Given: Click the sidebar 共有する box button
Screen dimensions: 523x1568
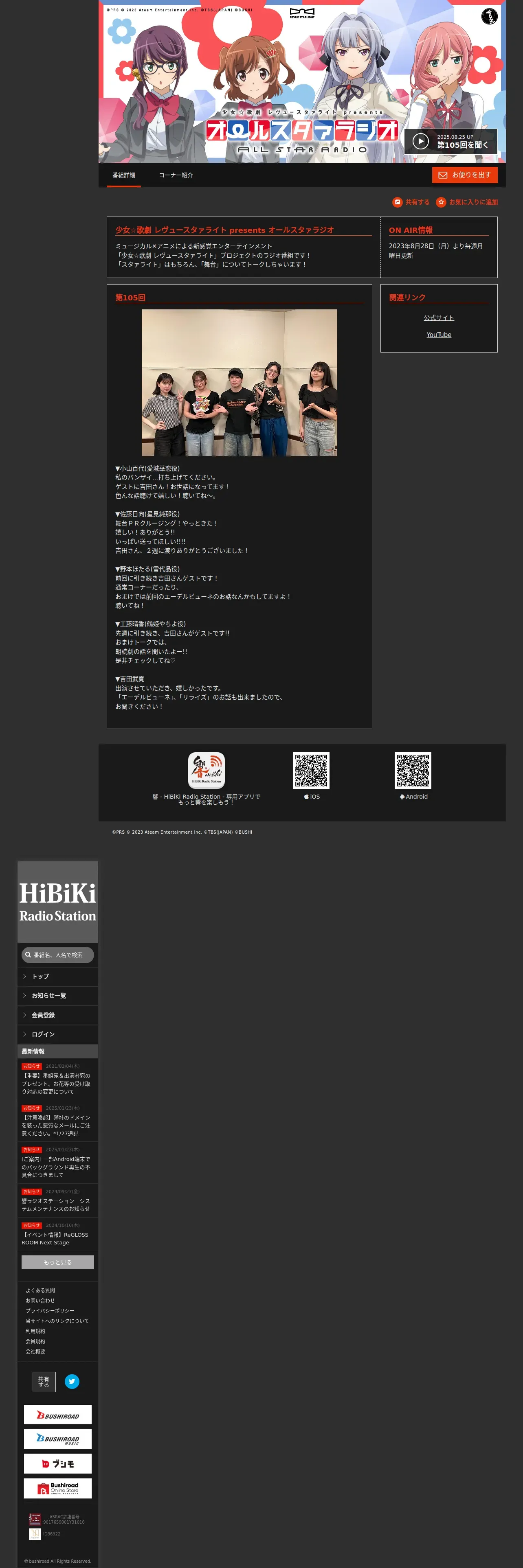Looking at the screenshot, I should click(x=44, y=1382).
